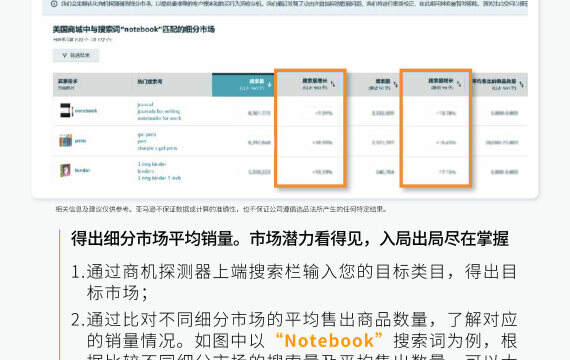Click the "3 ring binder" search term link
This screenshot has width=570, height=360.
(152, 164)
